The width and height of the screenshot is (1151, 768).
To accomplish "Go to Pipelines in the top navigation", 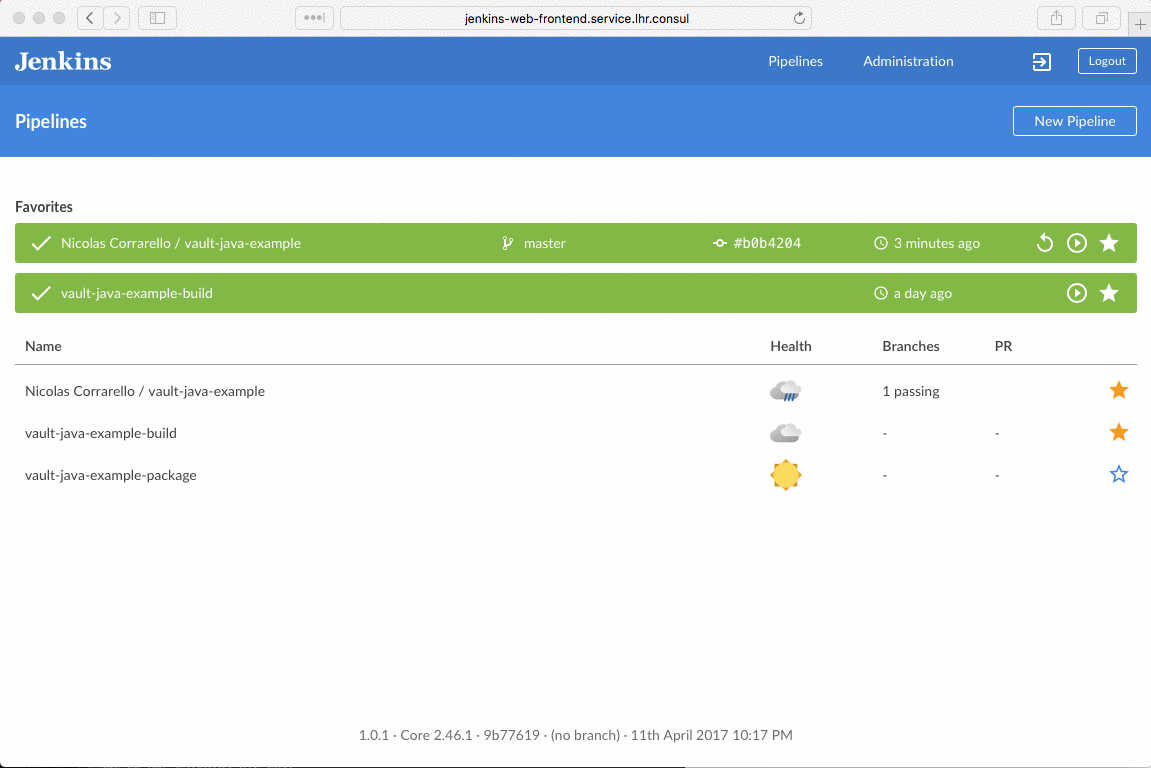I will point(795,61).
